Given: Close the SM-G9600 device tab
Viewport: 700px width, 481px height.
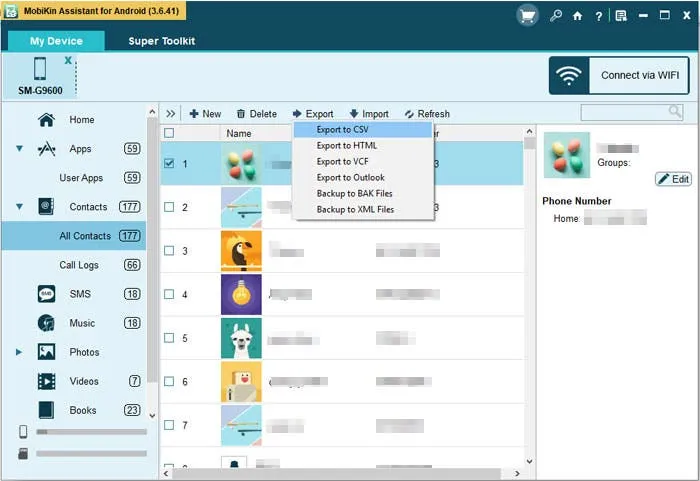Looking at the screenshot, I should pos(68,60).
